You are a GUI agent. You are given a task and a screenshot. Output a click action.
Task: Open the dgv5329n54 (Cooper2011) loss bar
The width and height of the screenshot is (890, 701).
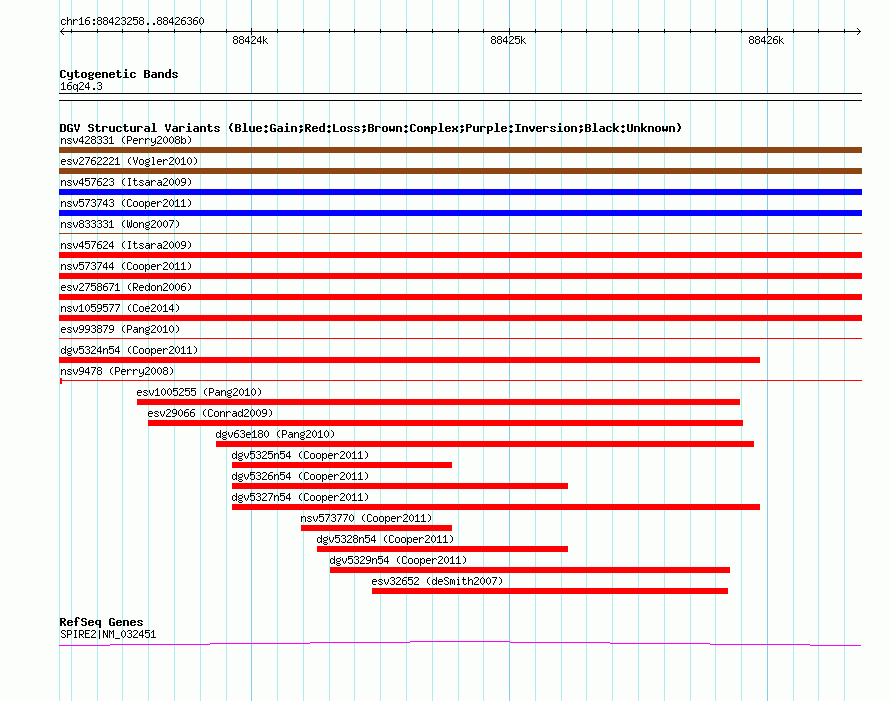(x=530, y=570)
